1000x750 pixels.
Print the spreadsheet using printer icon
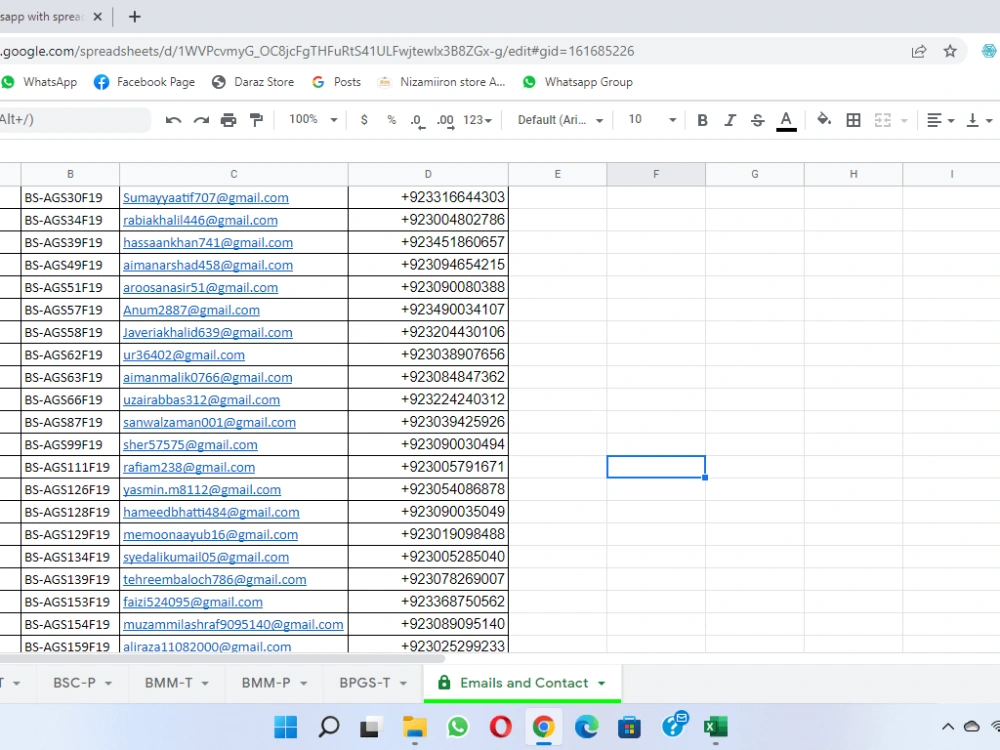click(x=228, y=120)
